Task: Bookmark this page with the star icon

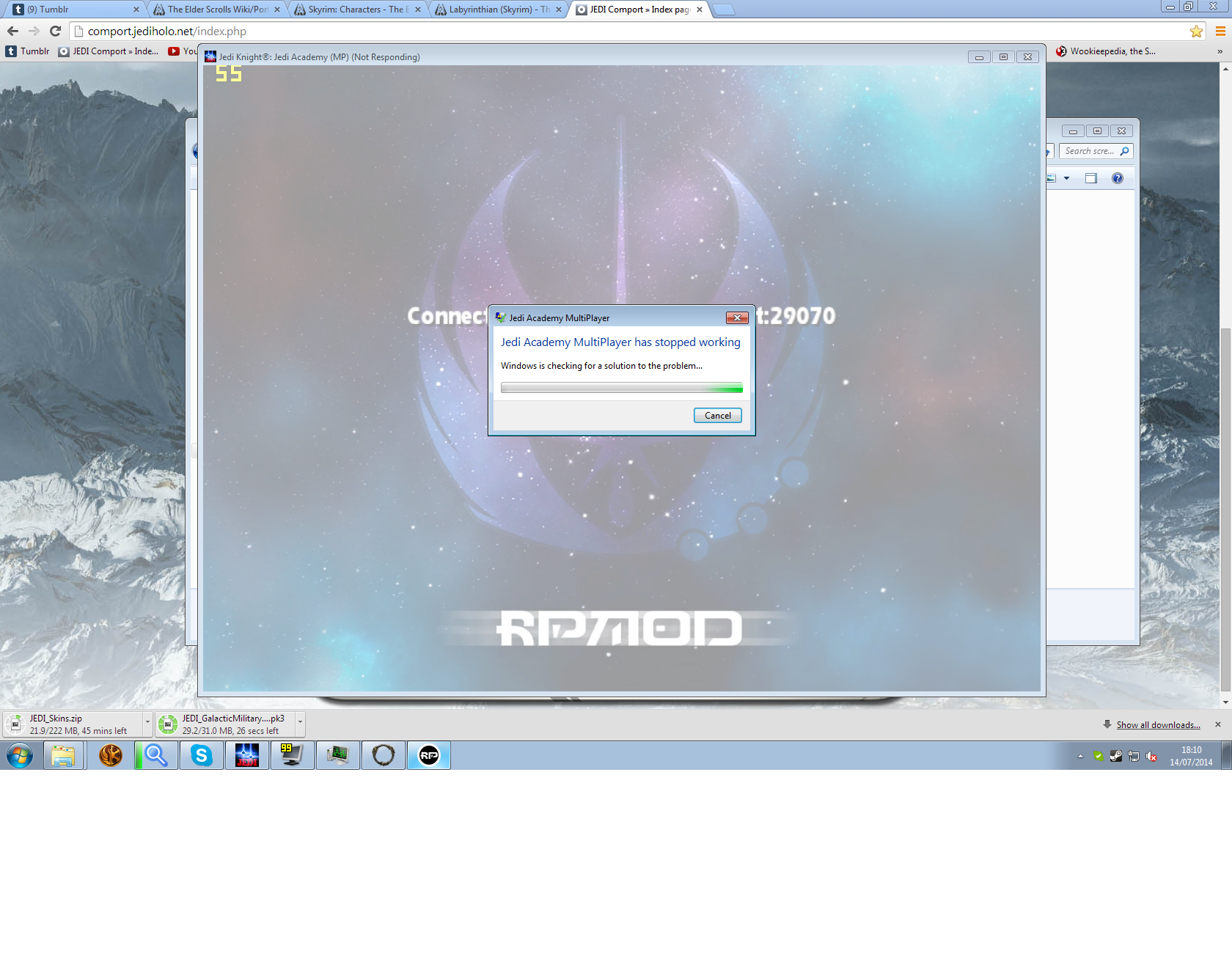Action: click(x=1196, y=32)
